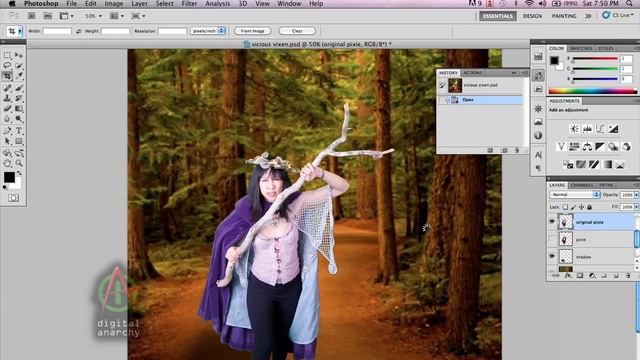Image resolution: width=640 pixels, height=360 pixels.
Task: Add a Brightness/Contrast adjustment
Action: point(574,129)
